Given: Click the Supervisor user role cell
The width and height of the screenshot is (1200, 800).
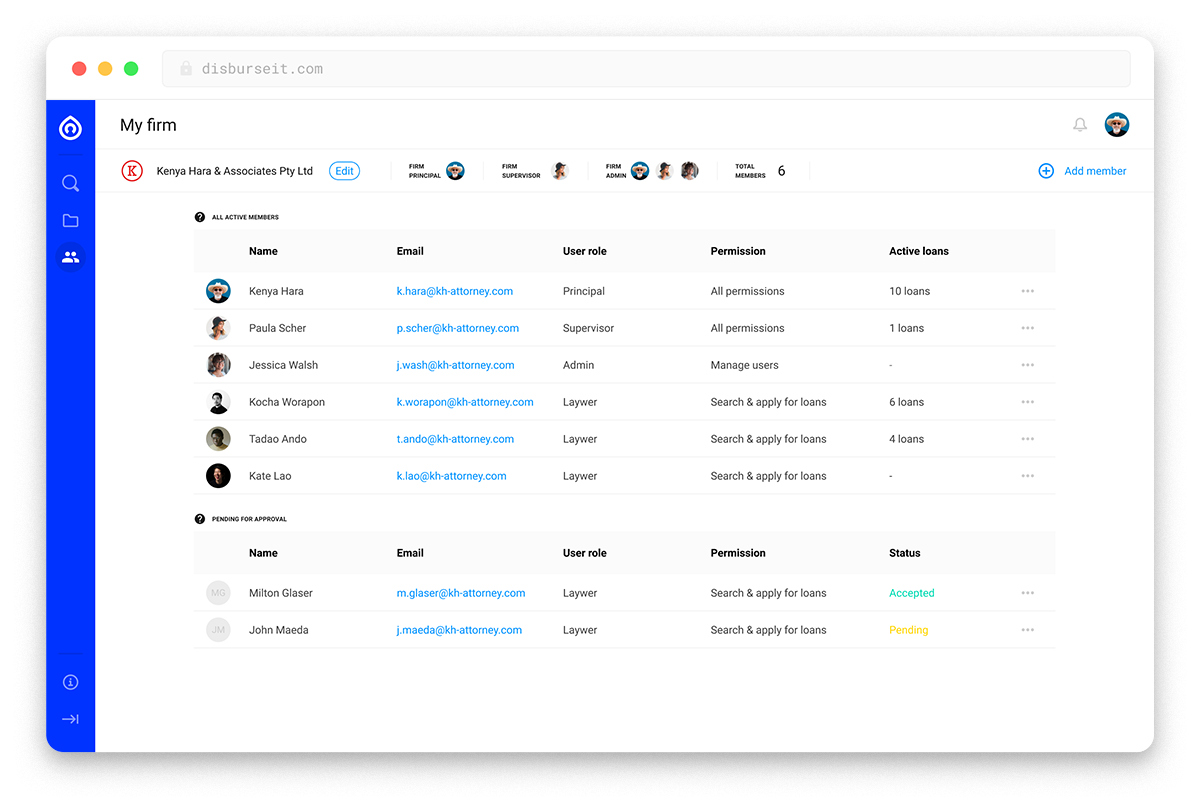Looking at the screenshot, I should point(589,328).
